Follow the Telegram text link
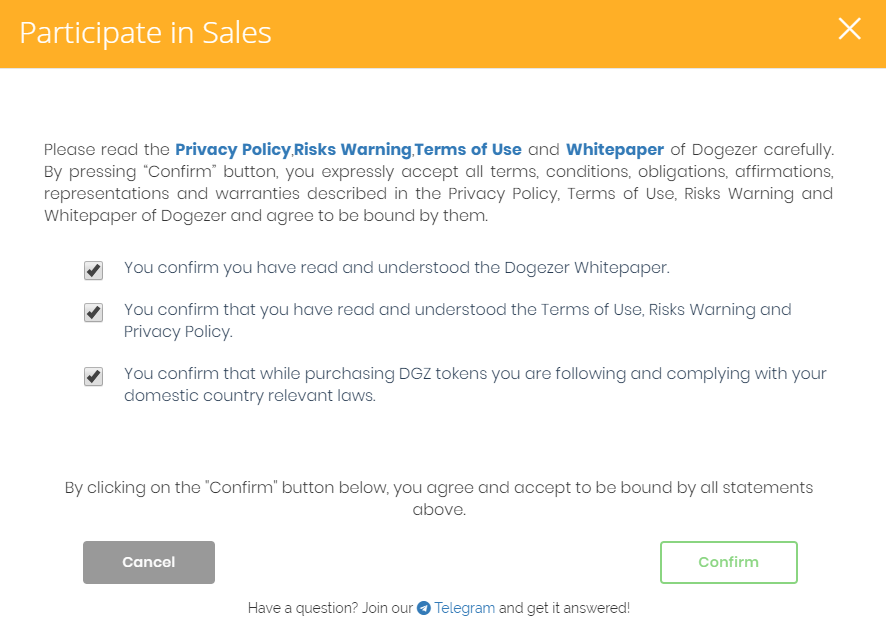The width and height of the screenshot is (886, 639). [465, 608]
